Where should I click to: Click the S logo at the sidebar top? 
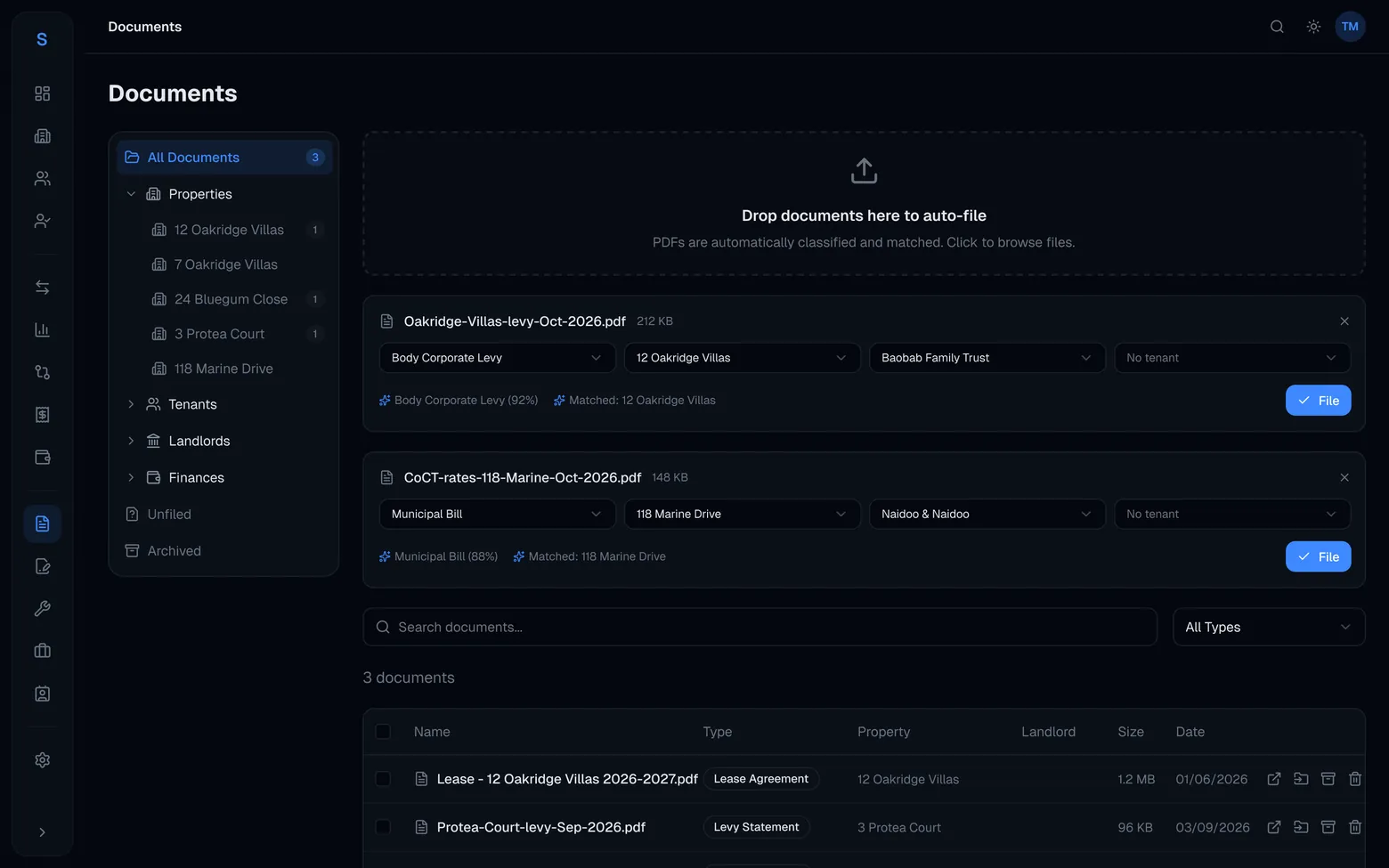click(42, 39)
